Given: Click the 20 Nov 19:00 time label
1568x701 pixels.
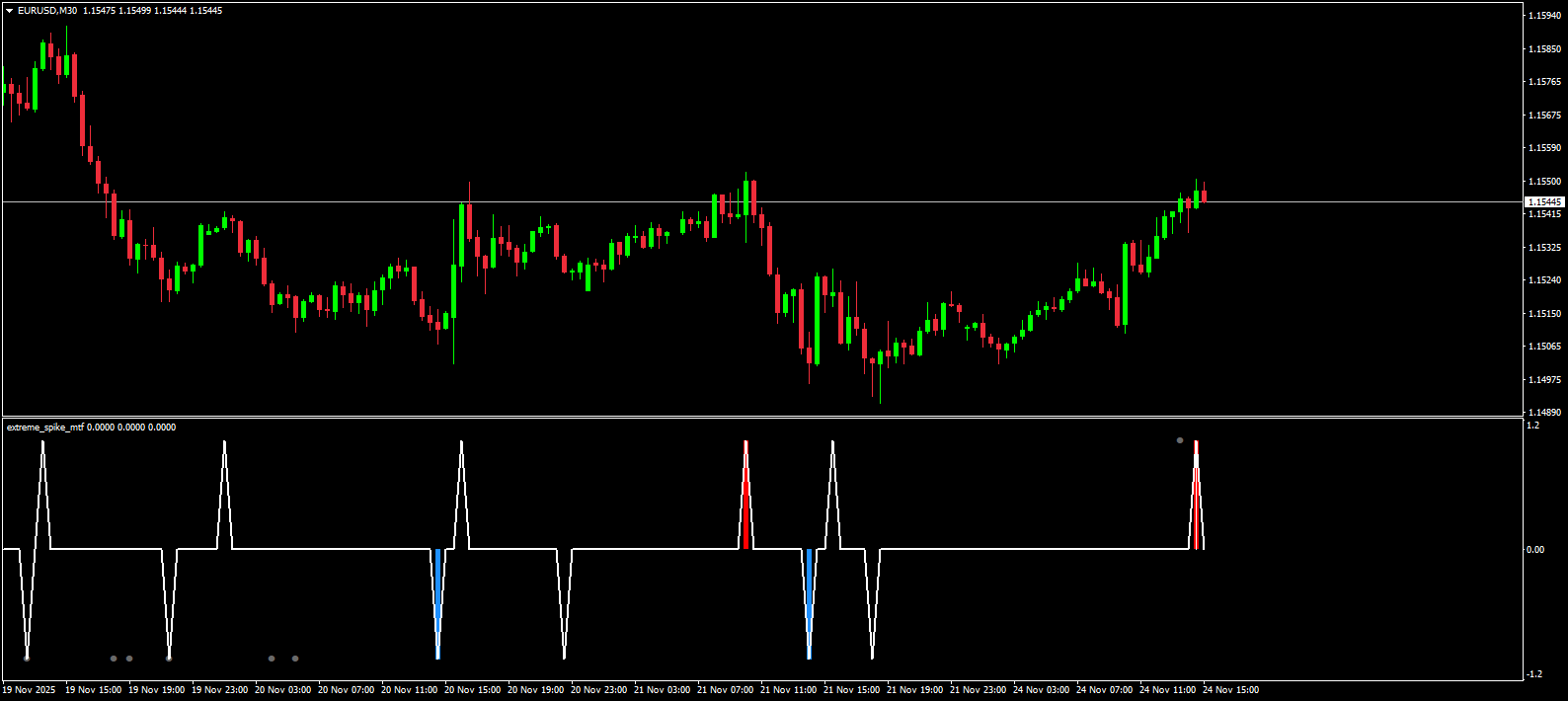Looking at the screenshot, I should pos(536,690).
